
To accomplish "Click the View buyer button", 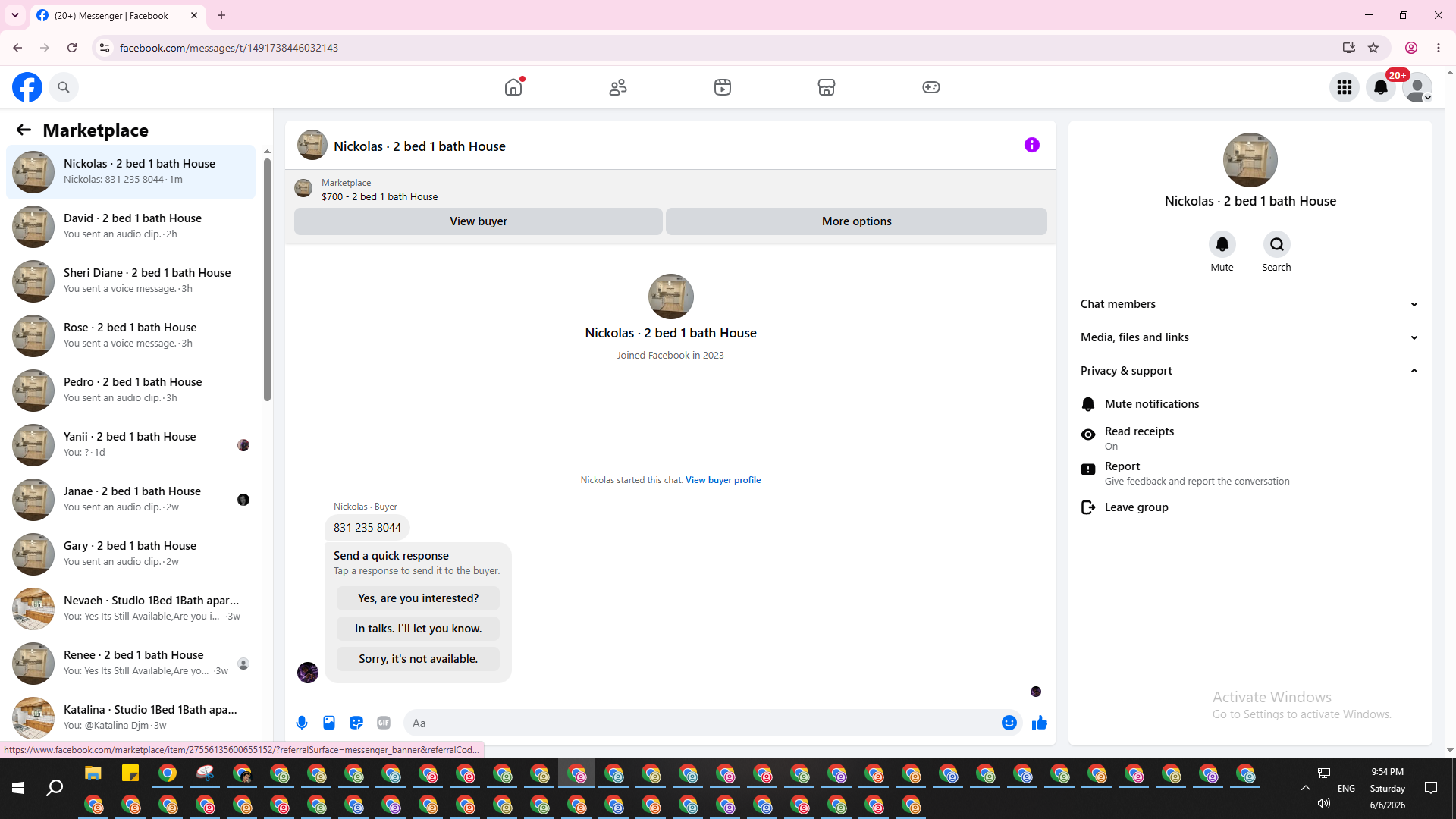I will tap(479, 221).
